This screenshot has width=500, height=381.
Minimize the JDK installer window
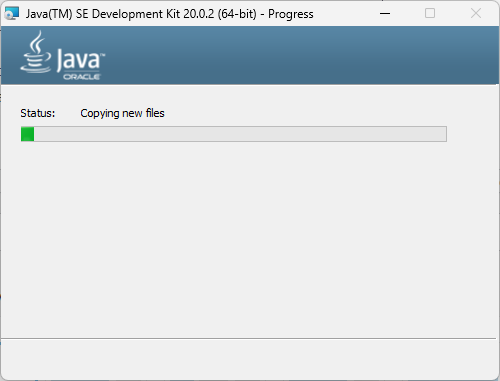point(385,14)
